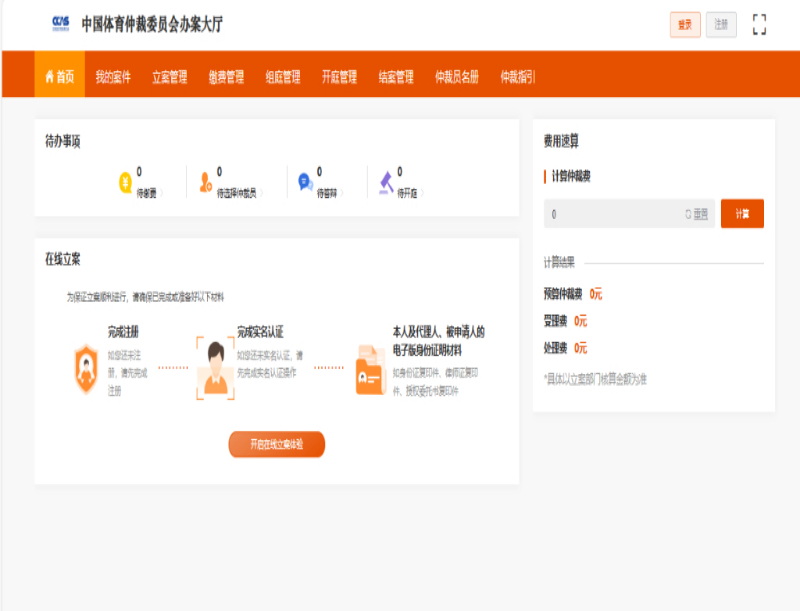Click the orange shield registration icon
This screenshot has height=611, width=800.
pos(87,367)
